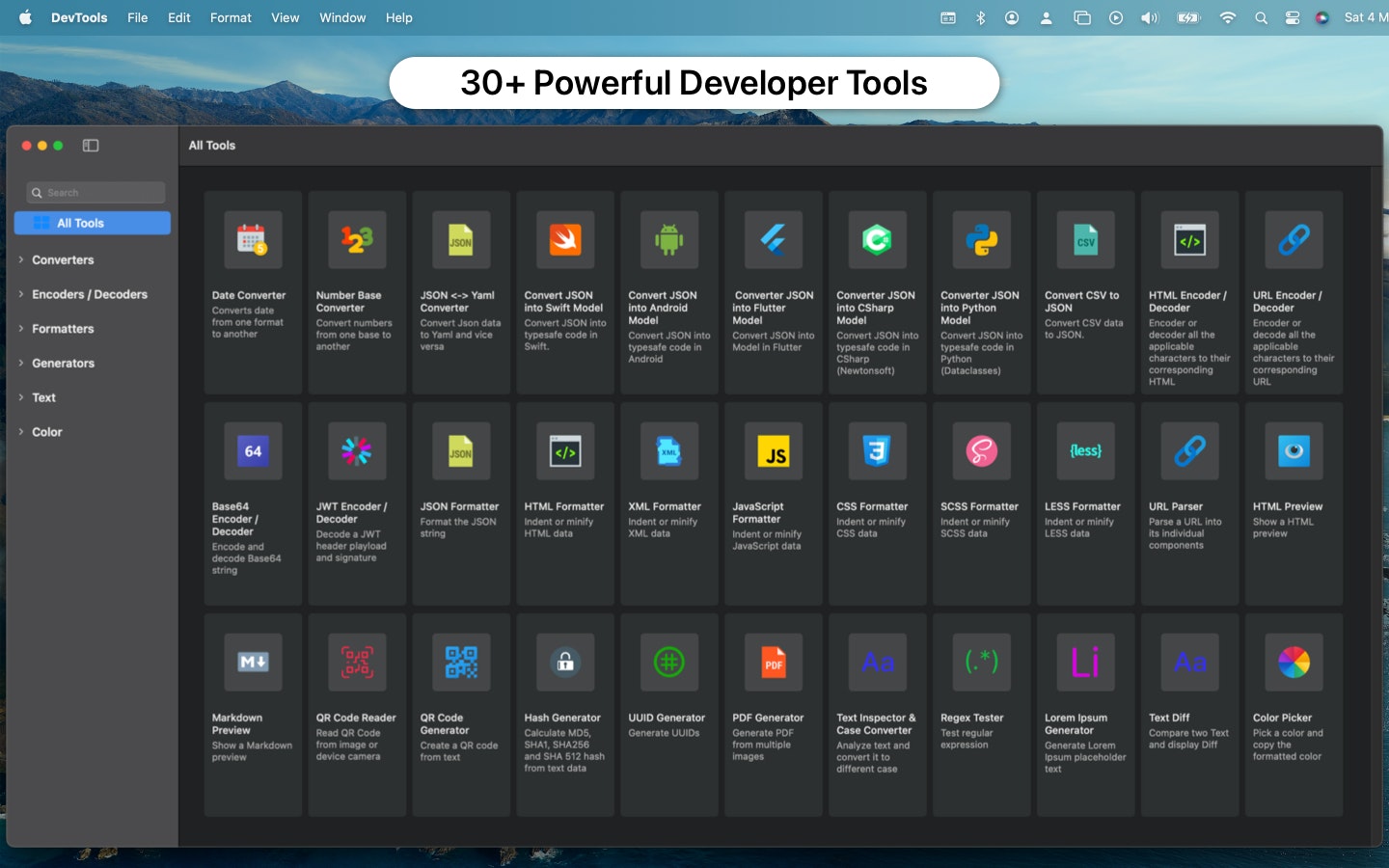The width and height of the screenshot is (1389, 868).
Task: Open the DevTools app menu
Action: click(x=79, y=17)
